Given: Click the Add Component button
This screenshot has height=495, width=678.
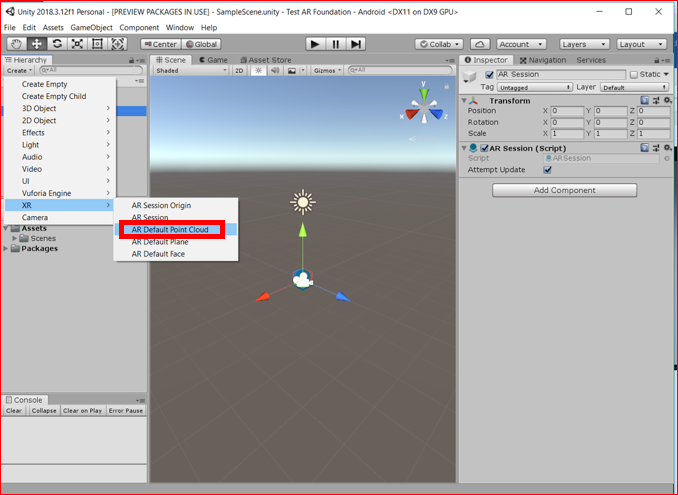Looking at the screenshot, I should click(x=564, y=190).
